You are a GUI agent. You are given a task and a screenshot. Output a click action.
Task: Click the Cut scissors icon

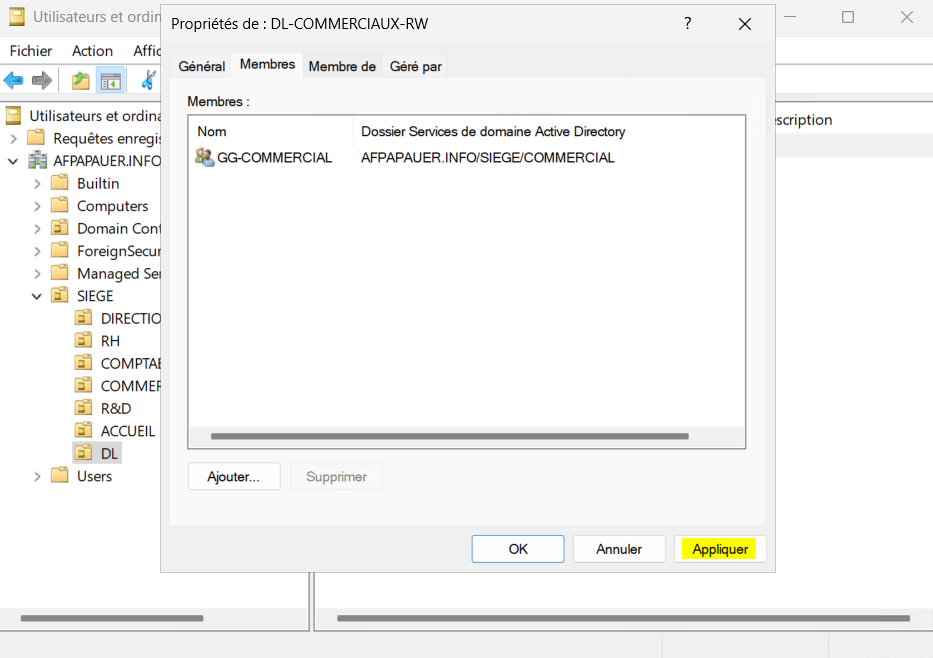[x=148, y=80]
